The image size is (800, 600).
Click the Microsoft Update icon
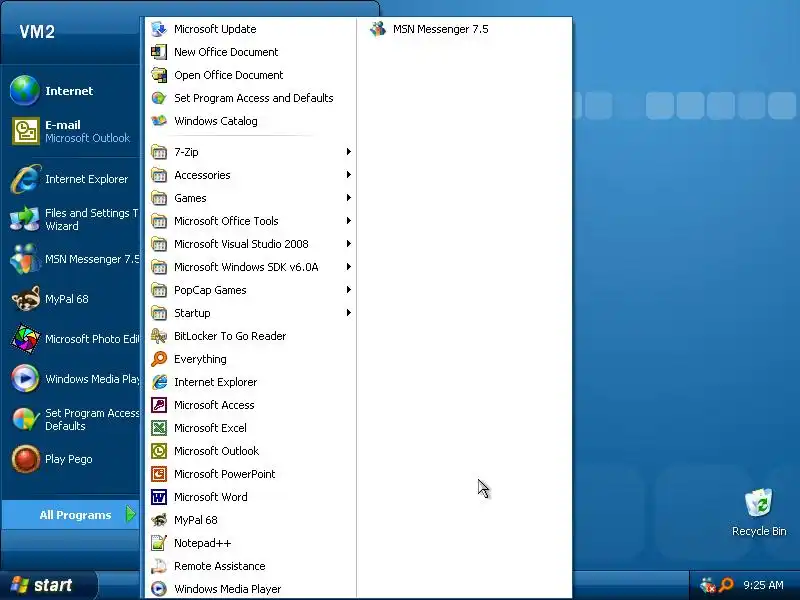(159, 29)
